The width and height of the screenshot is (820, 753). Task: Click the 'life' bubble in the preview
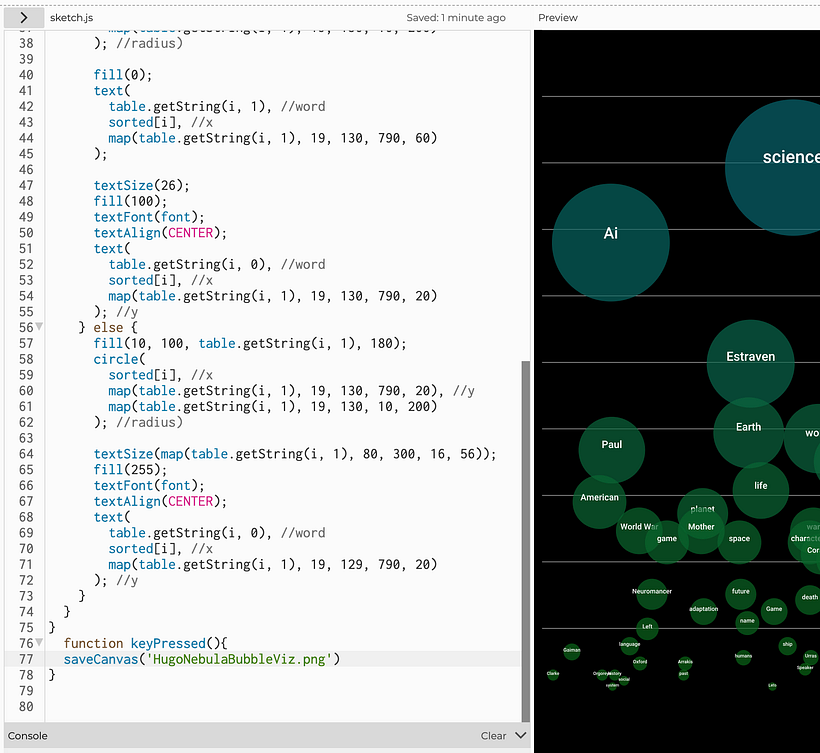click(x=760, y=490)
